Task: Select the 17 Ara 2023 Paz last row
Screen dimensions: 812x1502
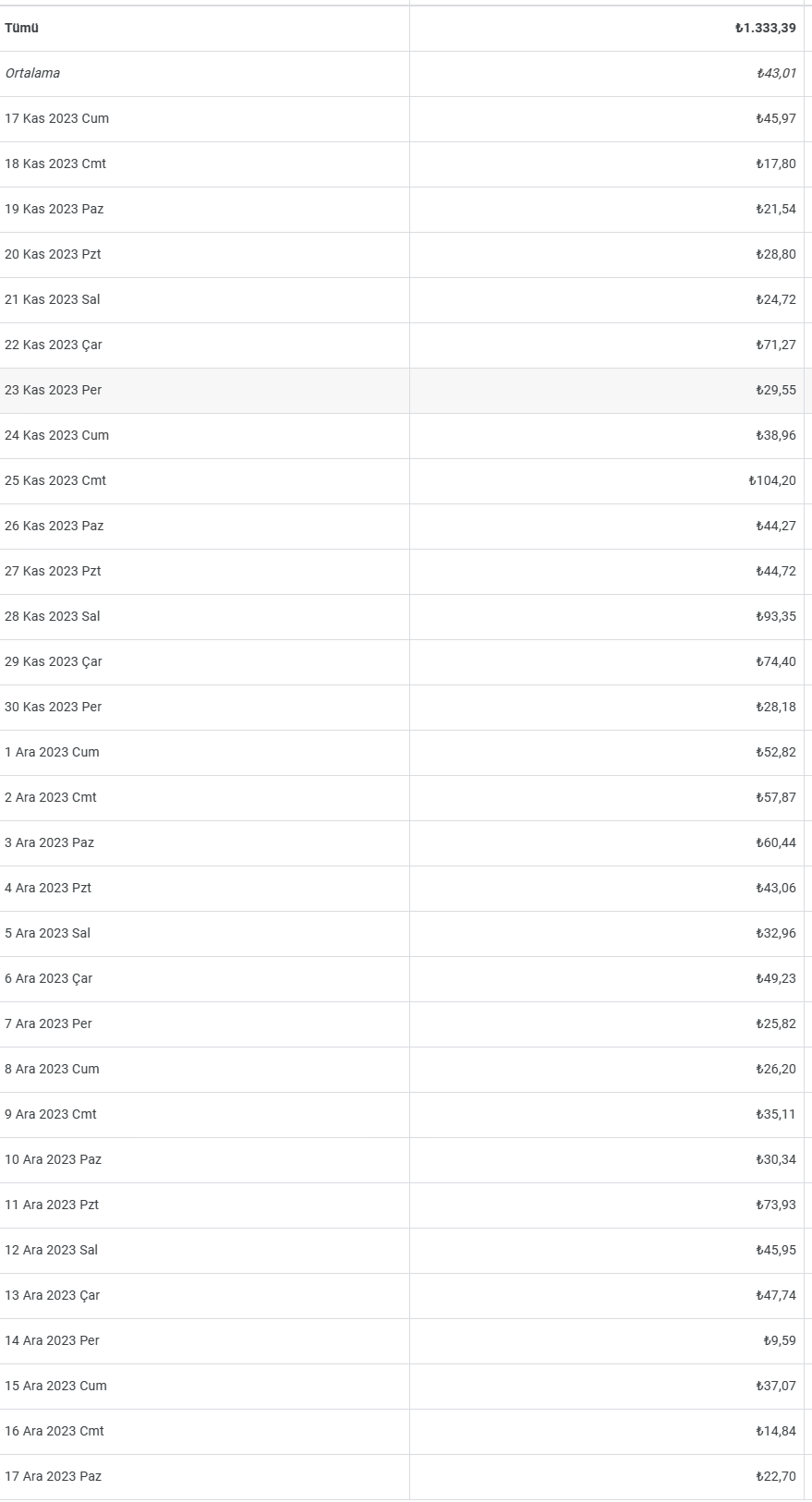Action: click(x=406, y=1477)
